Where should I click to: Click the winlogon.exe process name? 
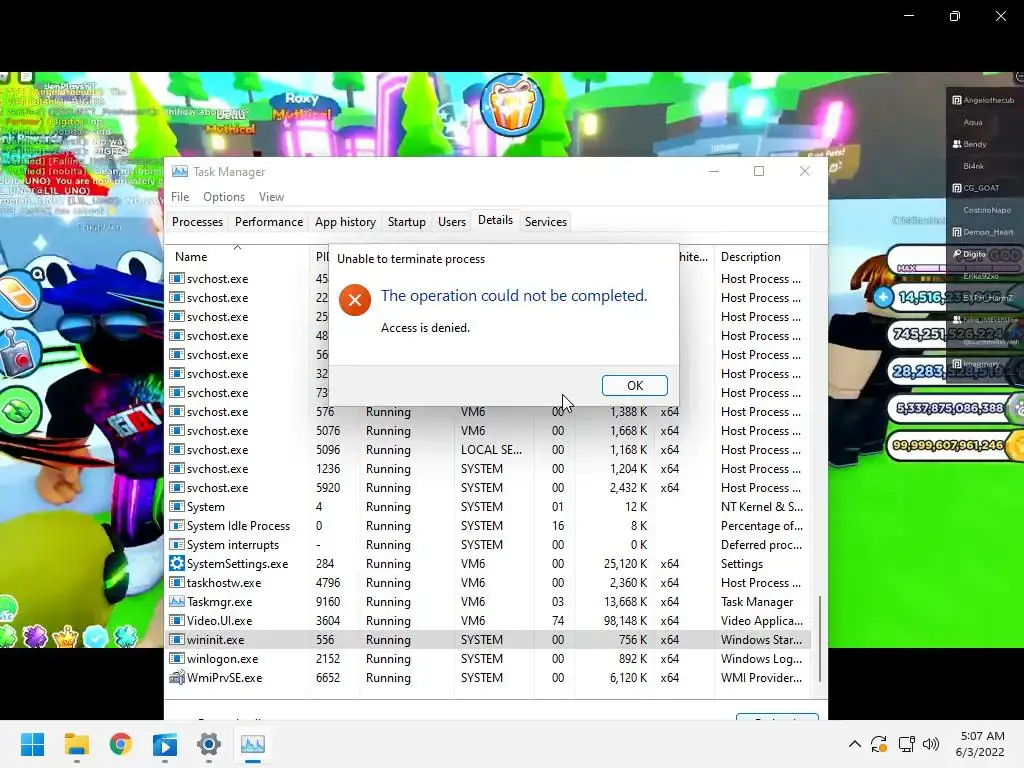tap(223, 658)
